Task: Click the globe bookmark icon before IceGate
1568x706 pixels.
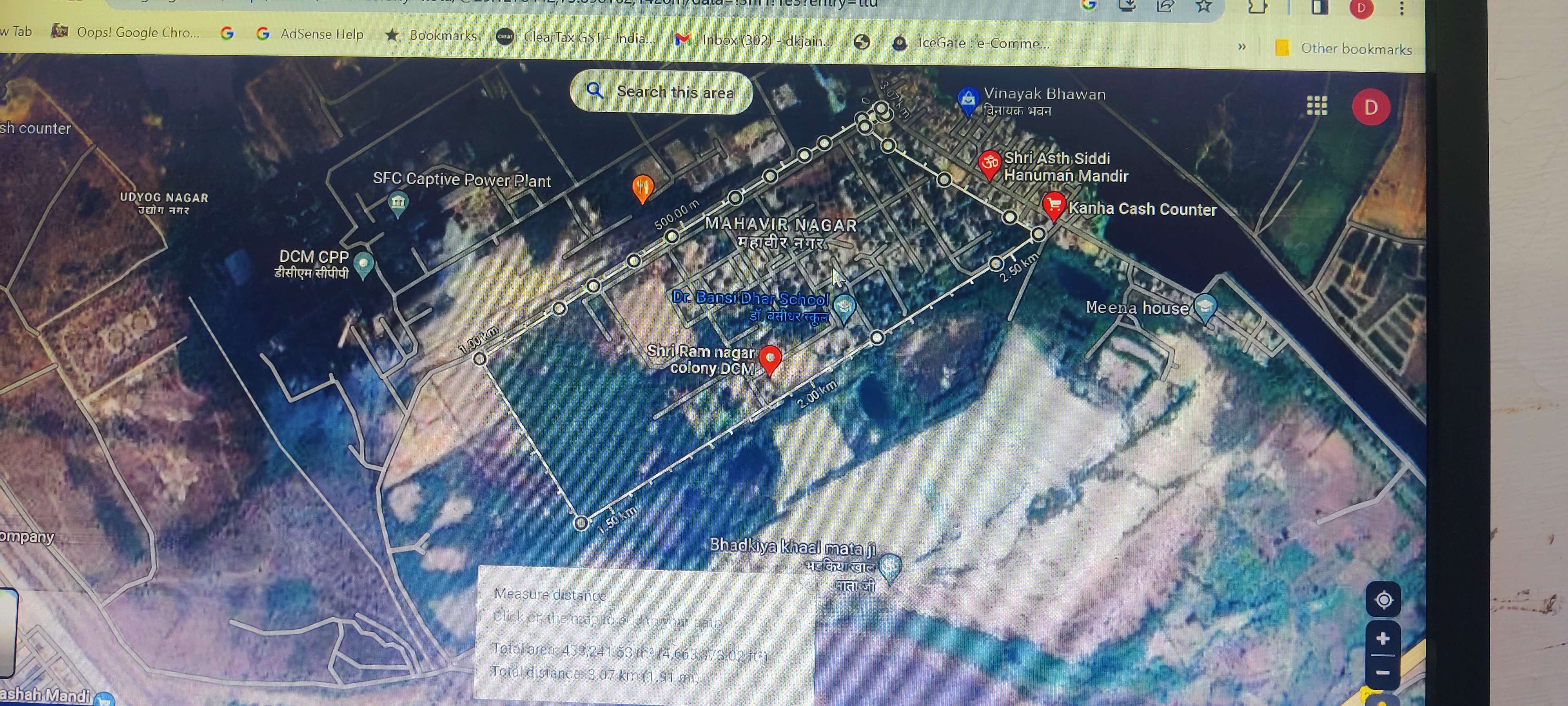Action: 861,42
